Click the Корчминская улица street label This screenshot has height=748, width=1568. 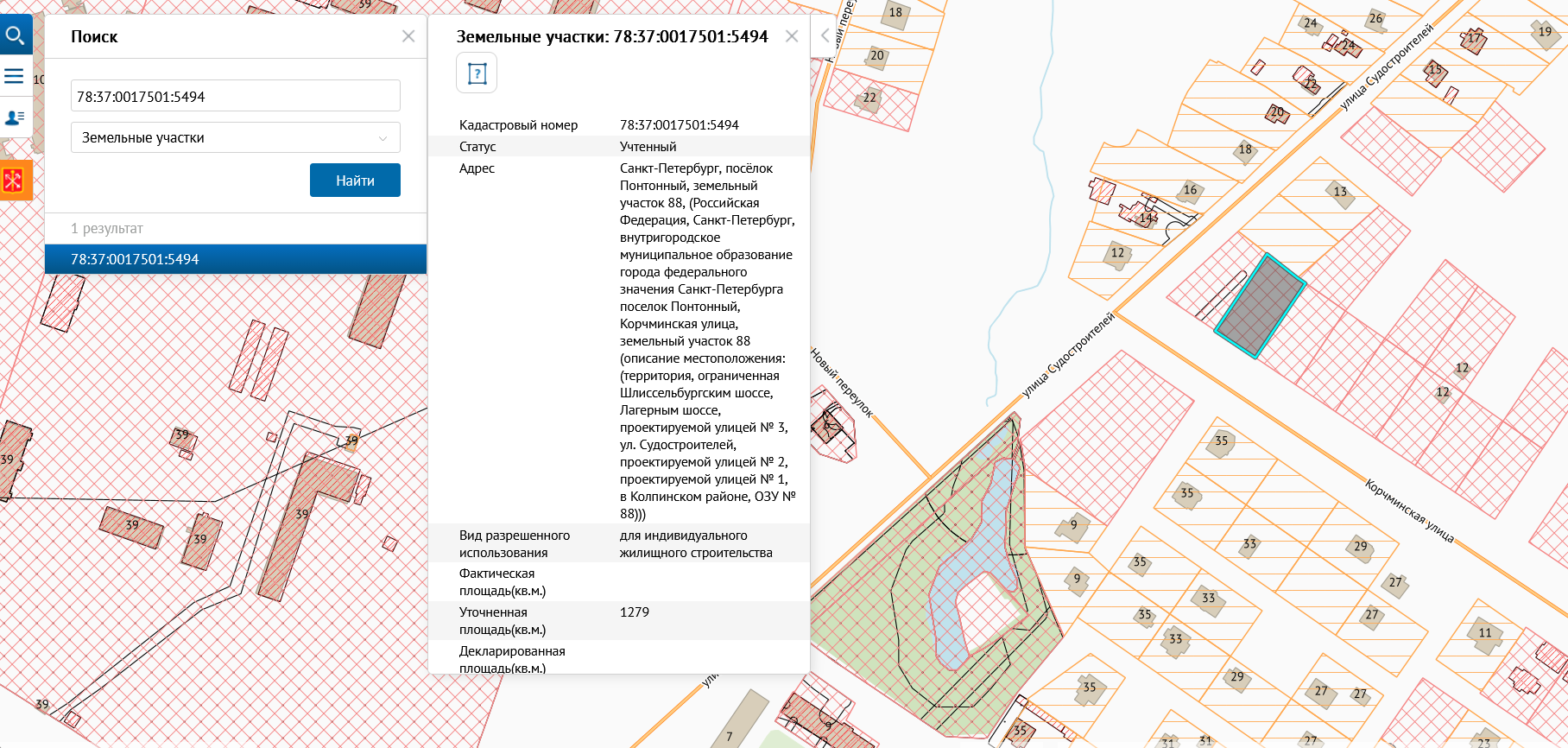pos(1409,510)
